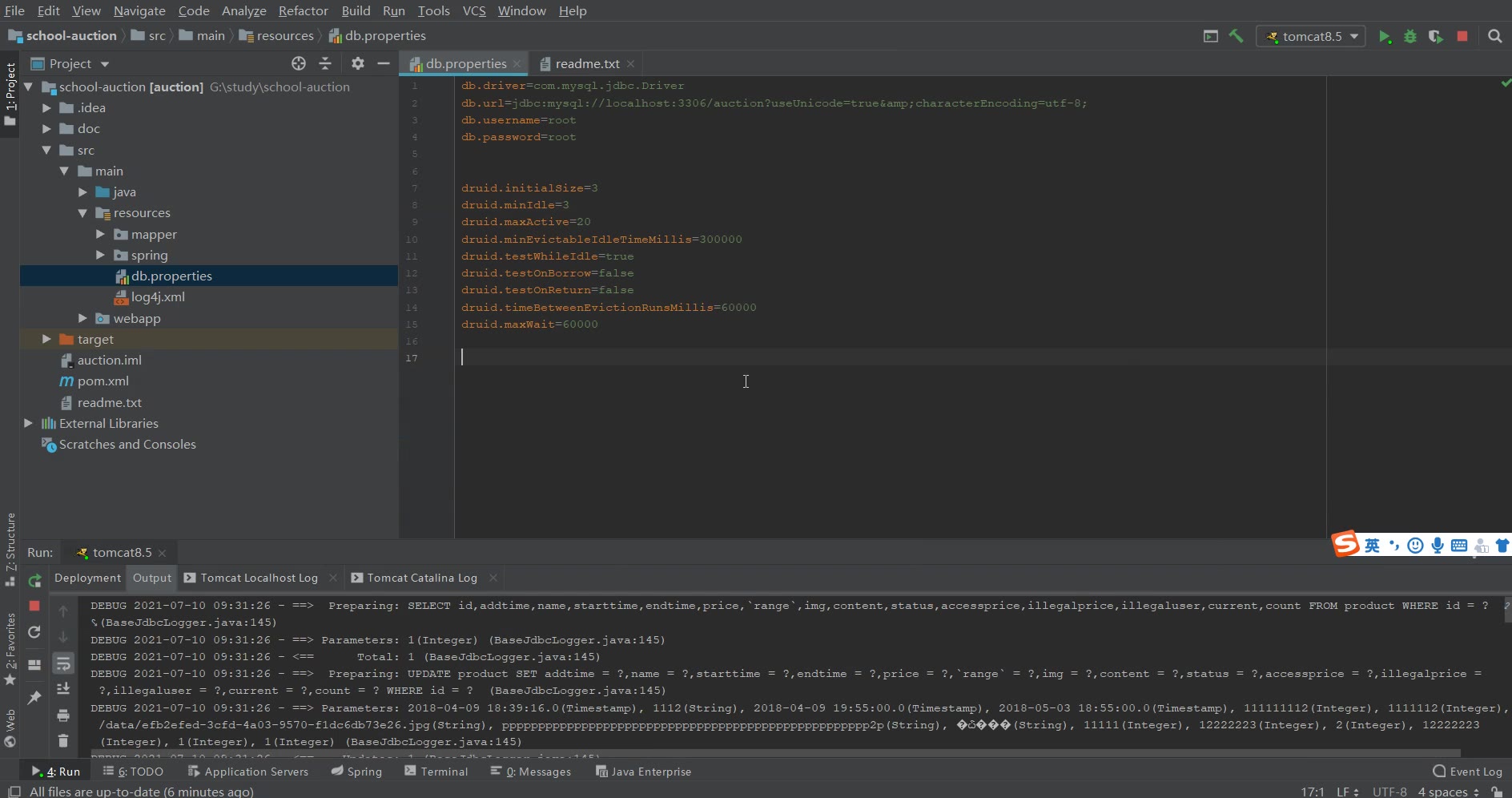Toggle soft-wrap in Run console
The height and width of the screenshot is (798, 1512).
tap(63, 663)
